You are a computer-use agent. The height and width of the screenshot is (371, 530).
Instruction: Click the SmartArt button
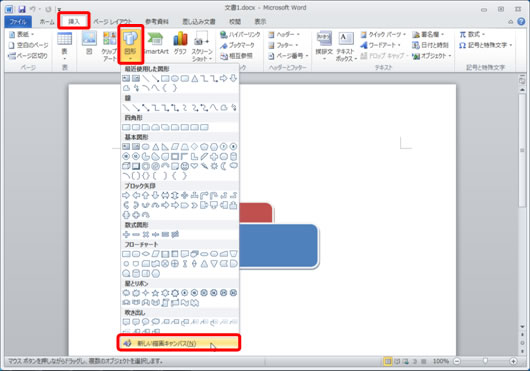tap(156, 43)
